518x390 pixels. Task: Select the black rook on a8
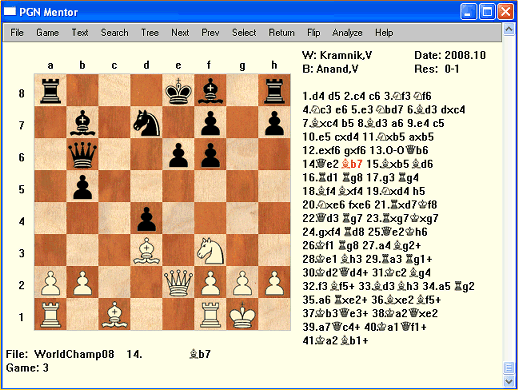click(x=50, y=90)
